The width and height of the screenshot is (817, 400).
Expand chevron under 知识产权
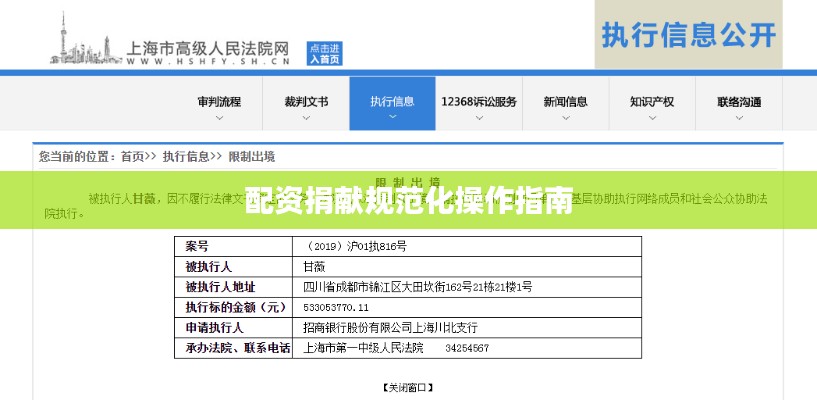652,118
